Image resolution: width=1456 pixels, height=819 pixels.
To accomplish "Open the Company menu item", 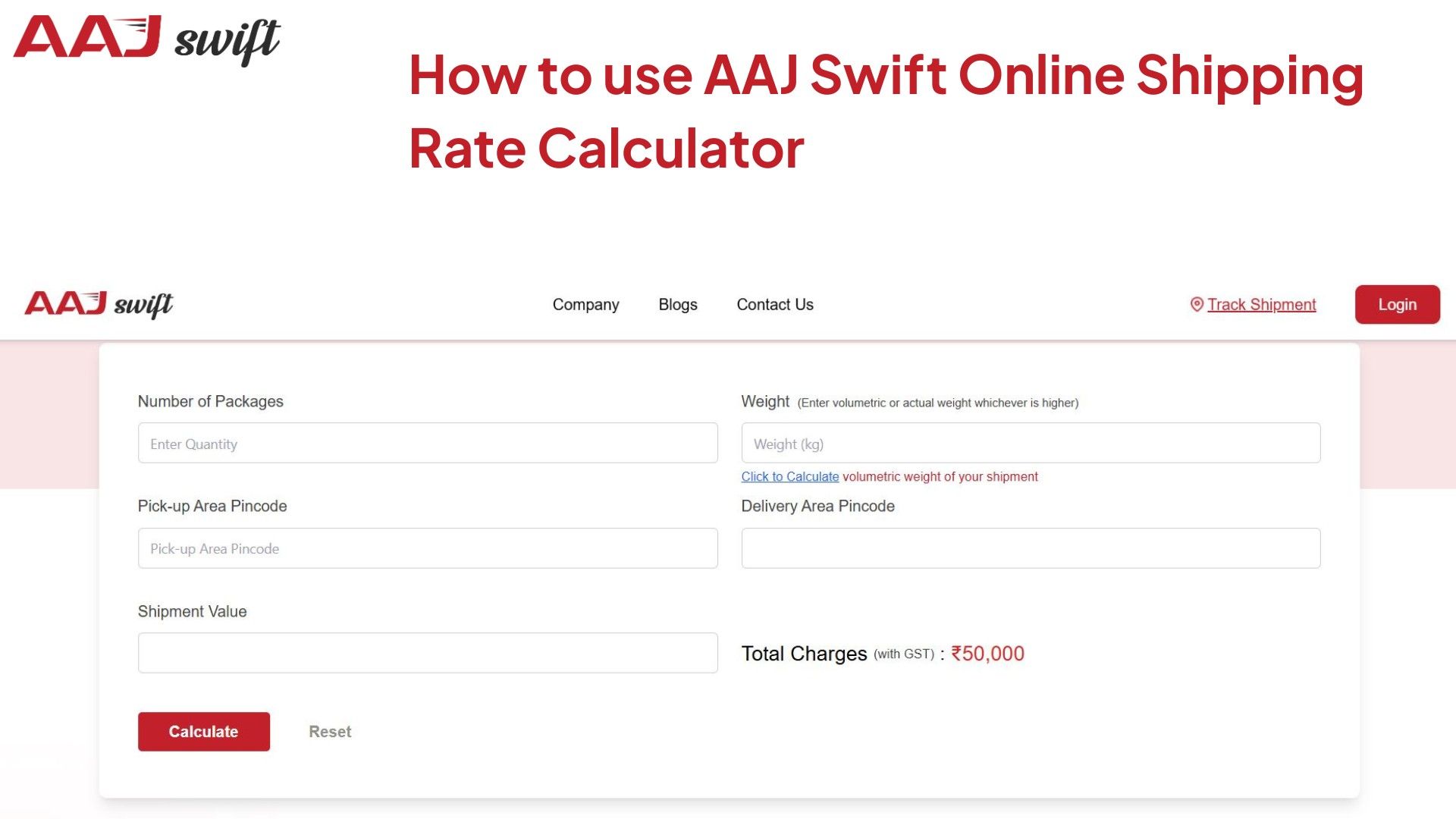I will (585, 304).
